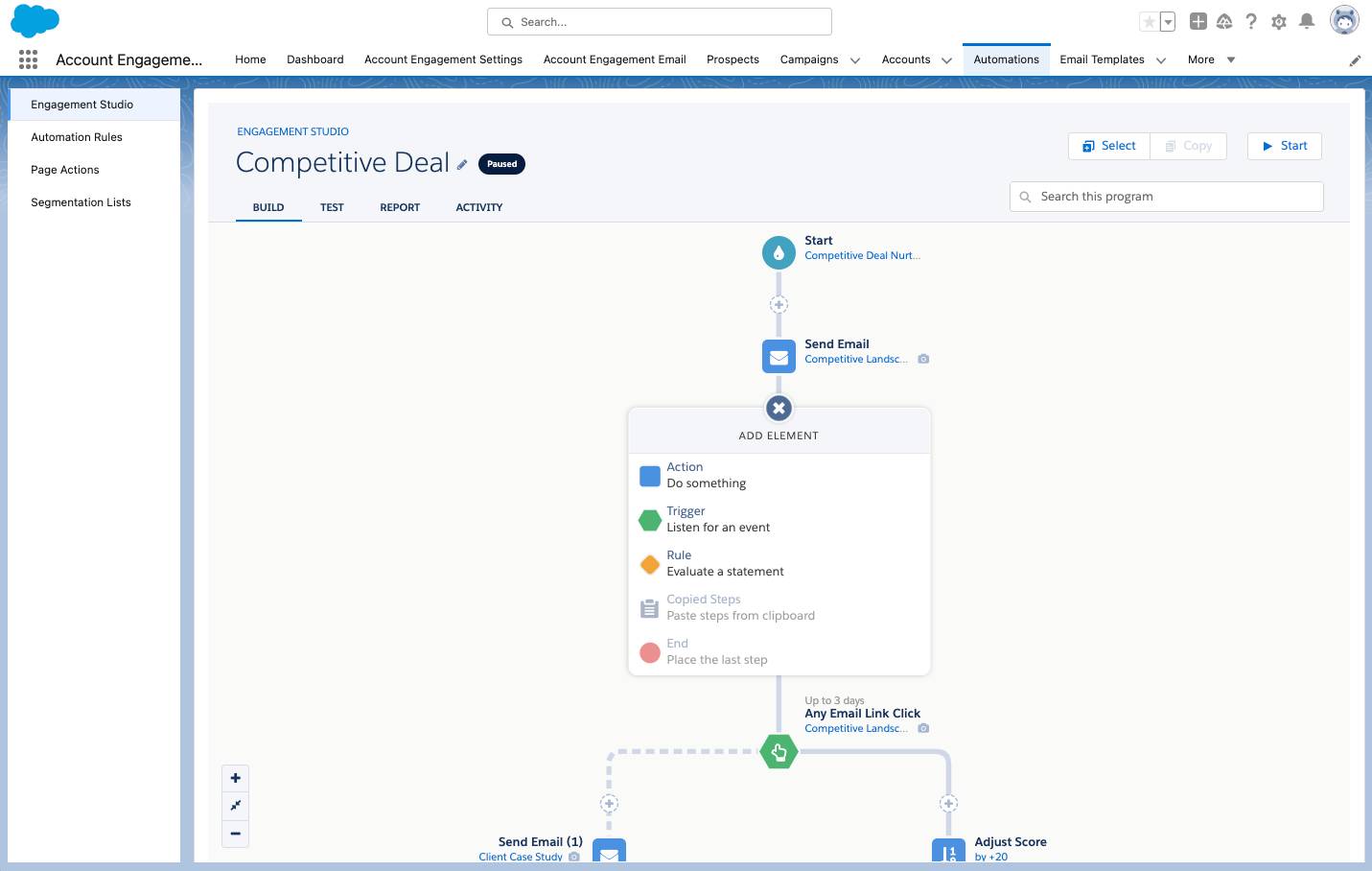Choose the Rule element
Viewport: 1372px width, 871px height.
[779, 563]
